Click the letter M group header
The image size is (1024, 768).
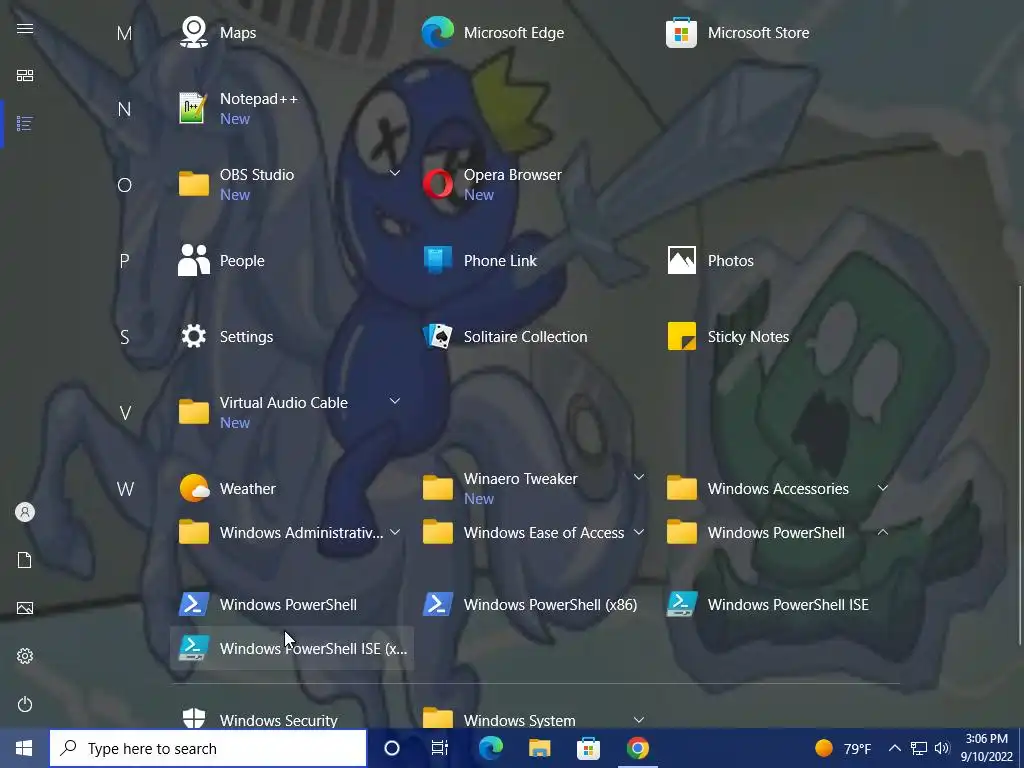click(x=124, y=33)
